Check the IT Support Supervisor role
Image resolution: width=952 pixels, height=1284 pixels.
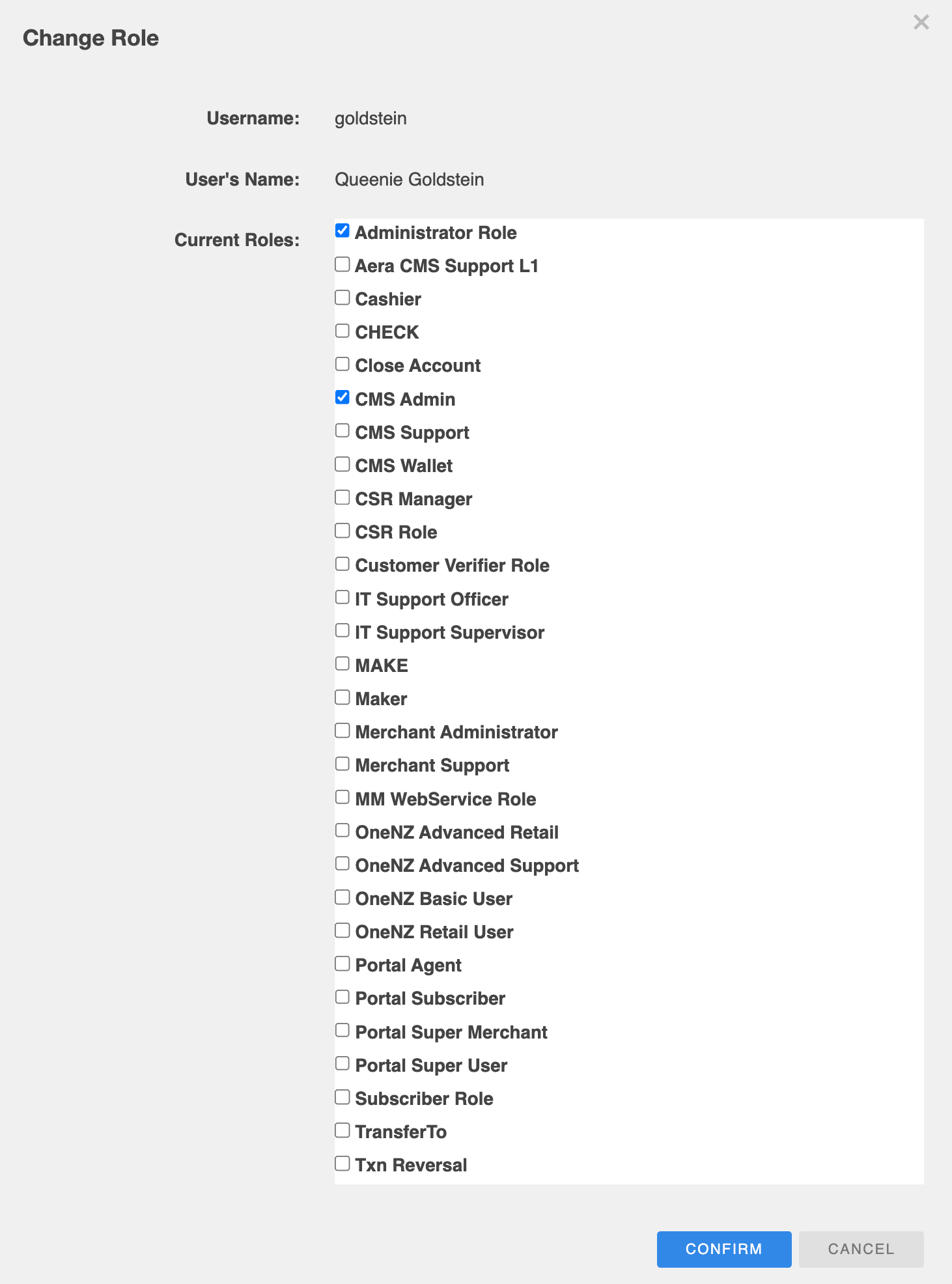[x=343, y=630]
